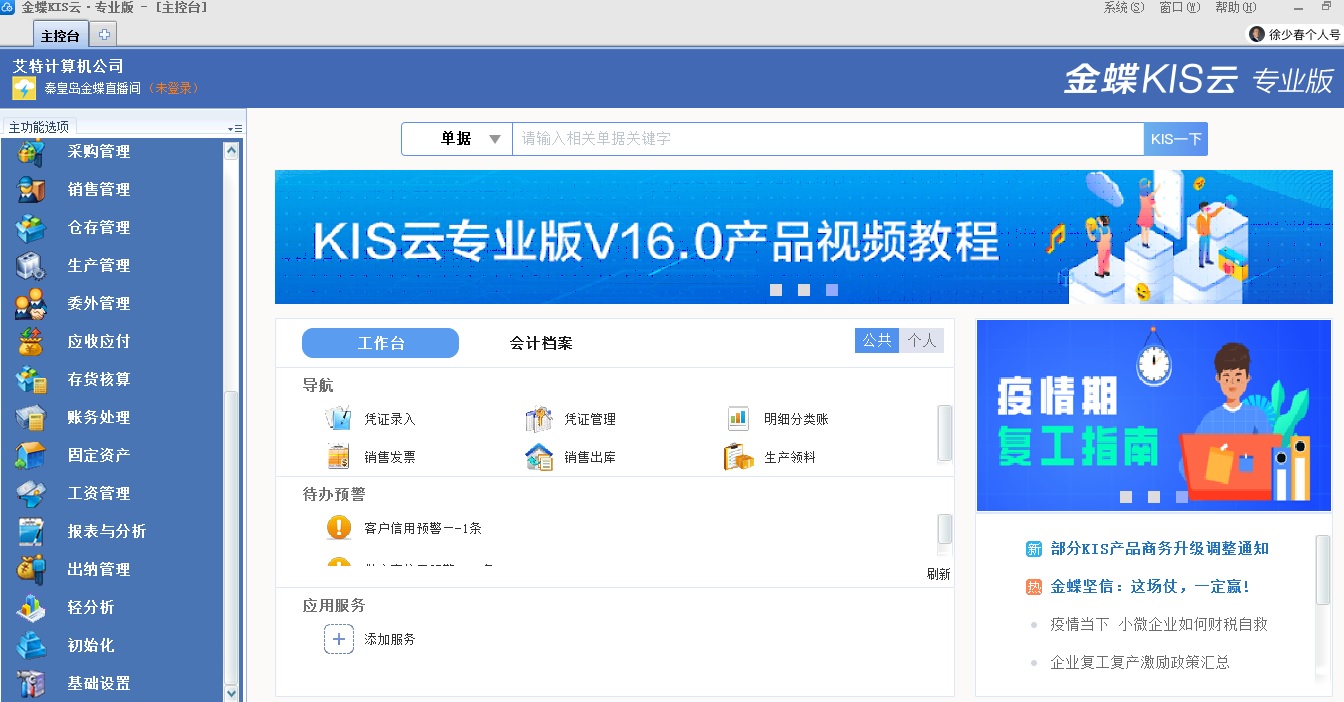Image resolution: width=1344 pixels, height=702 pixels.
Task: Open 凭证管理 navigation shortcut icon
Action: (539, 419)
